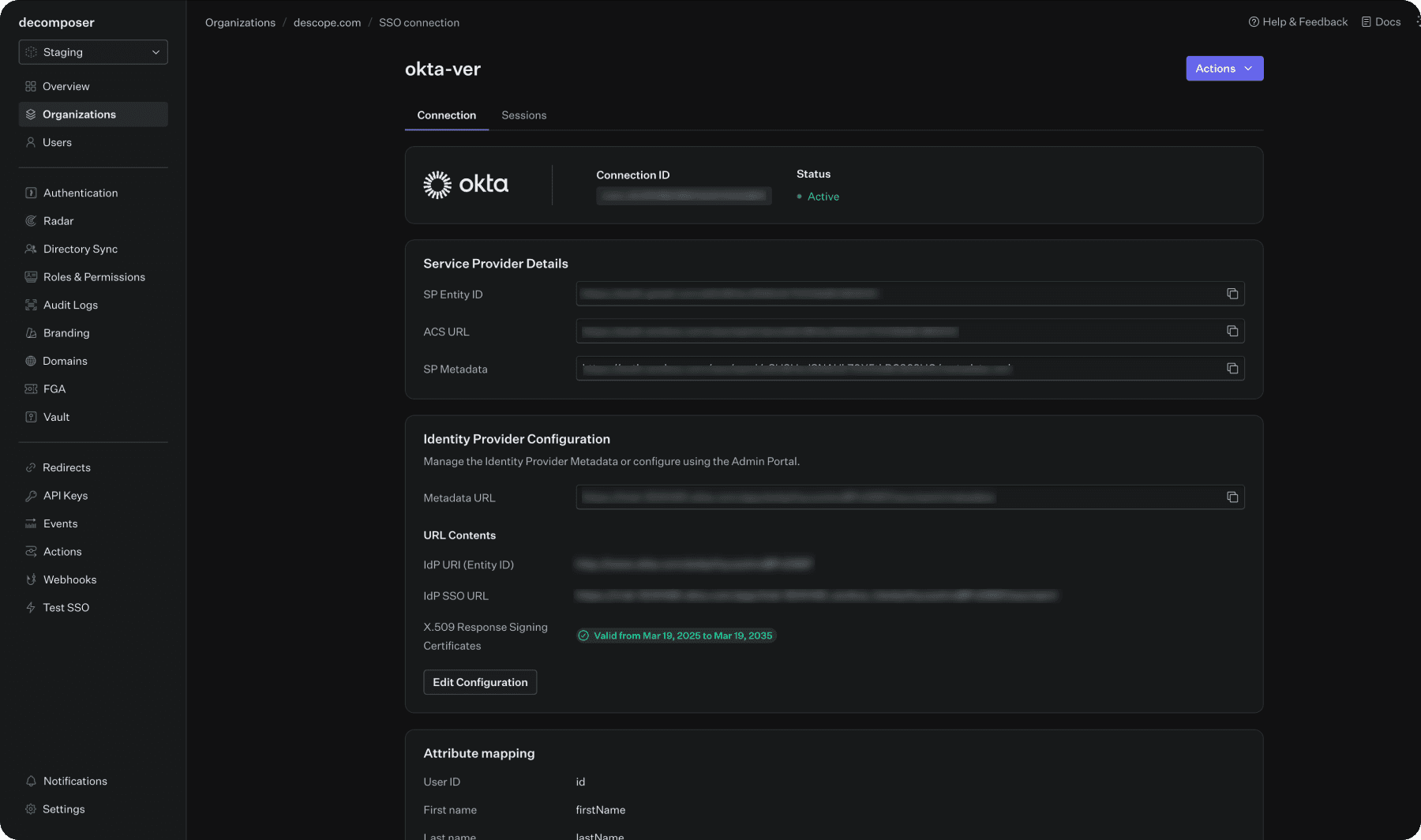
Task: Copy the IdP Metadata URL
Action: 1233,497
